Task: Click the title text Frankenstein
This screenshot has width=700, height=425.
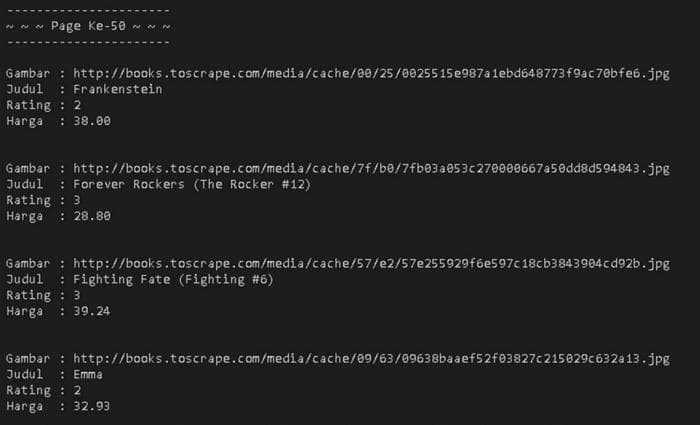Action: click(118, 89)
